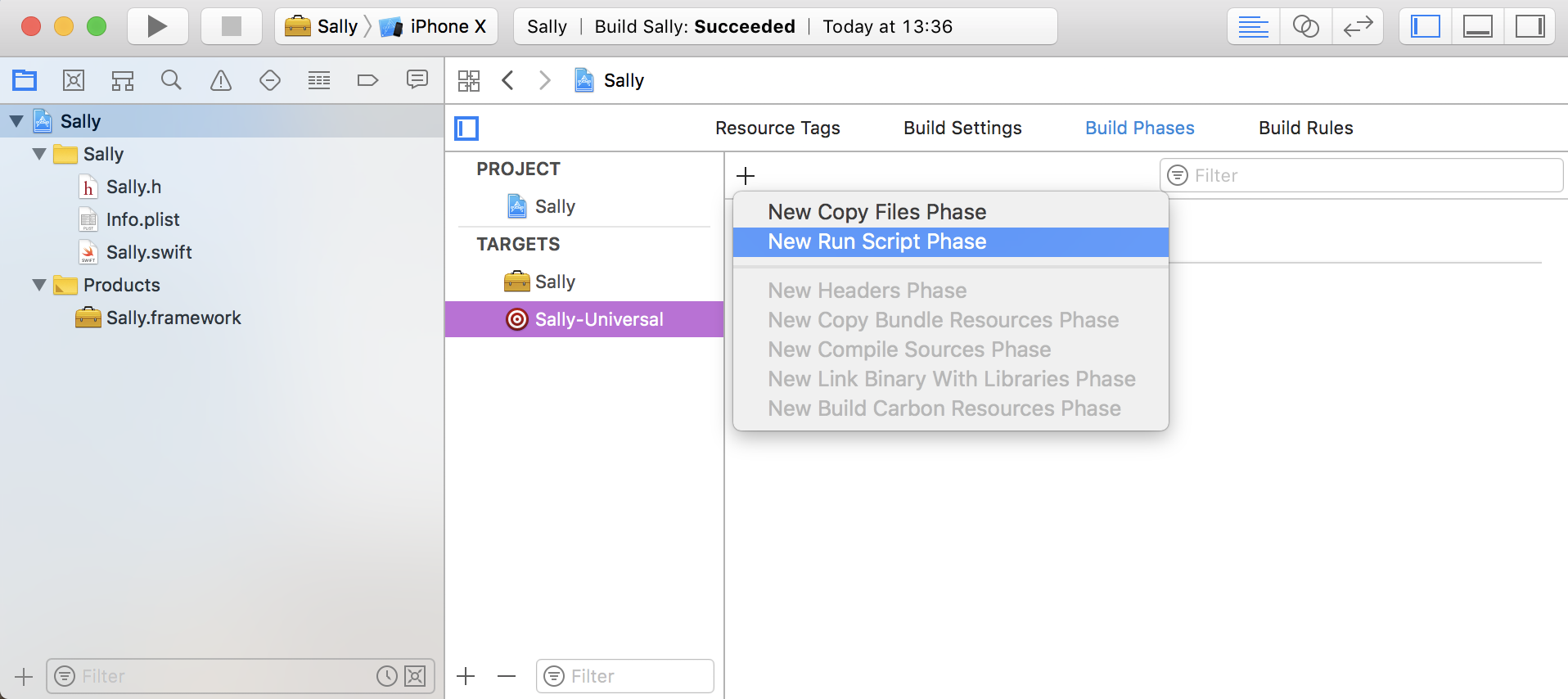Open the Report navigator speech bubble icon

(x=417, y=80)
